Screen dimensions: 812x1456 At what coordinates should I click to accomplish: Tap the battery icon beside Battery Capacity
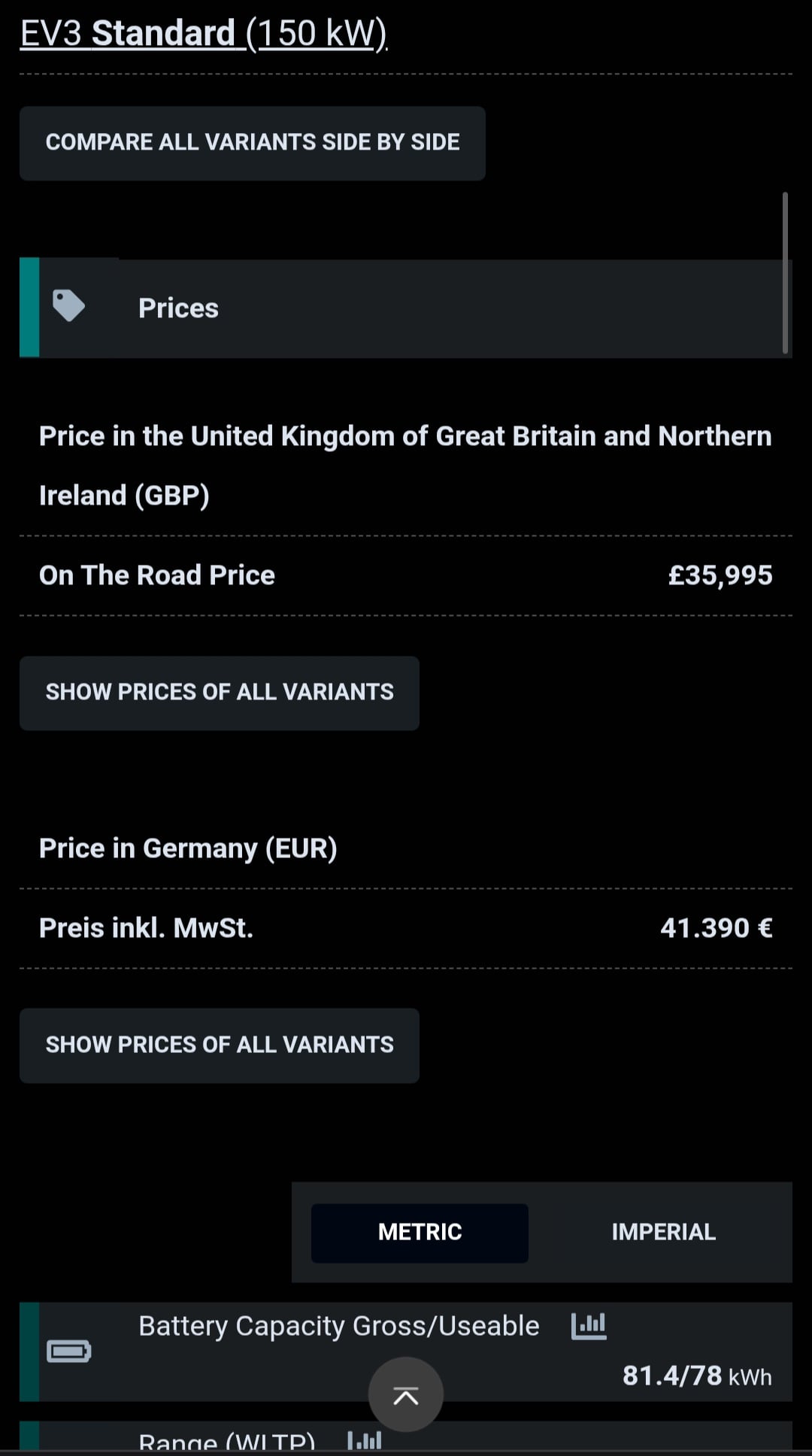coord(69,1351)
